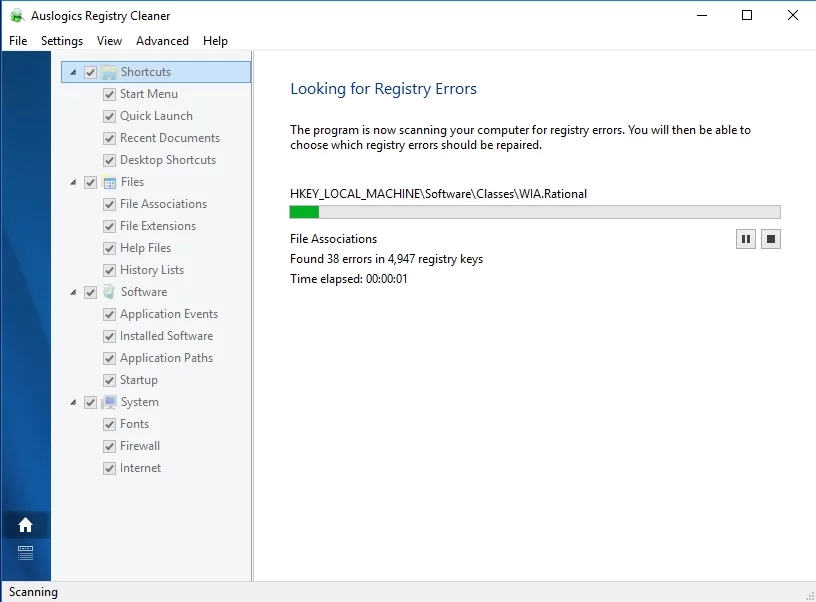Viewport: 816px width, 602px height.
Task: Click the Auslogics app logo in title bar
Action: [x=17, y=16]
